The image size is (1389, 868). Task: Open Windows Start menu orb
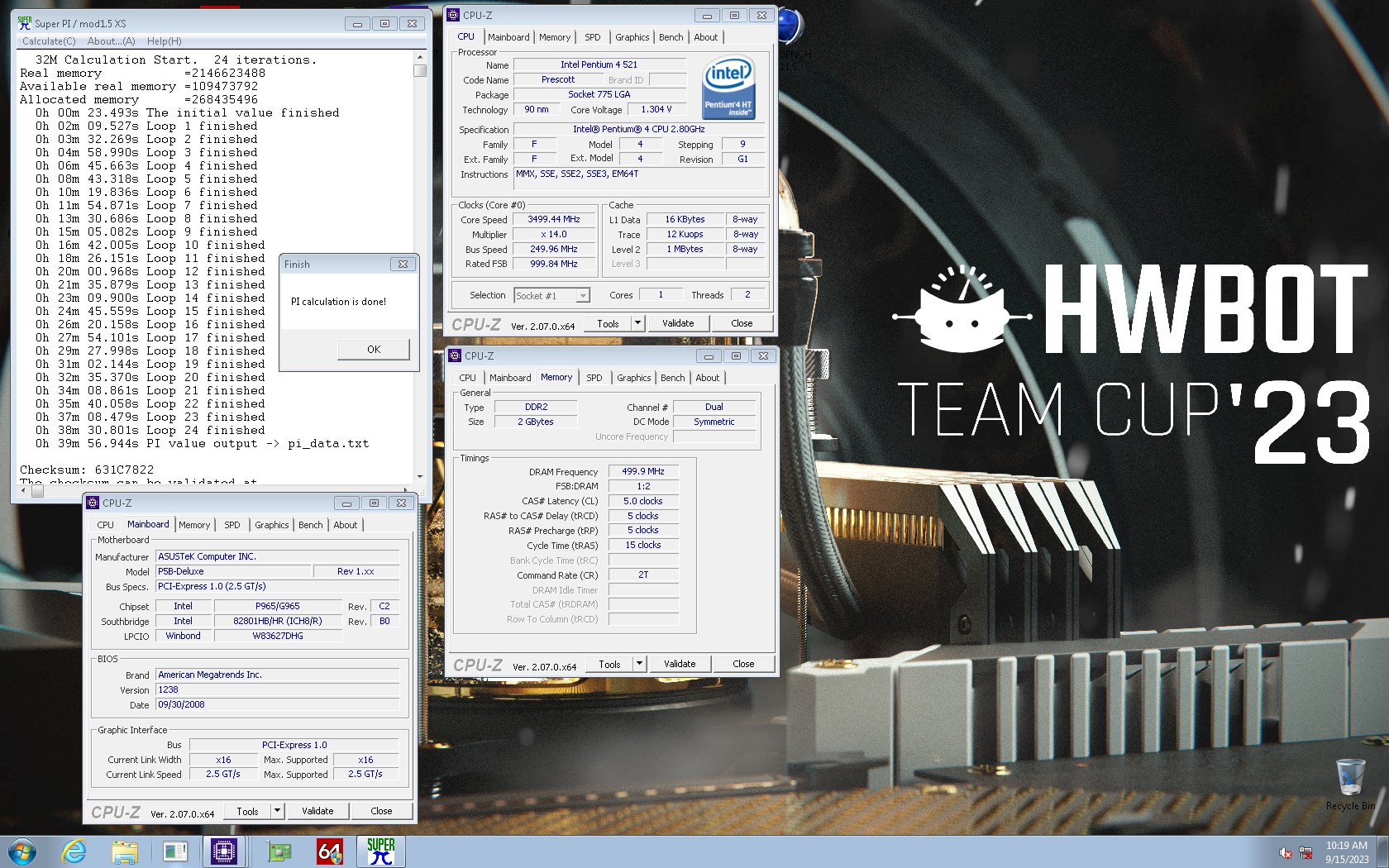tap(22, 851)
